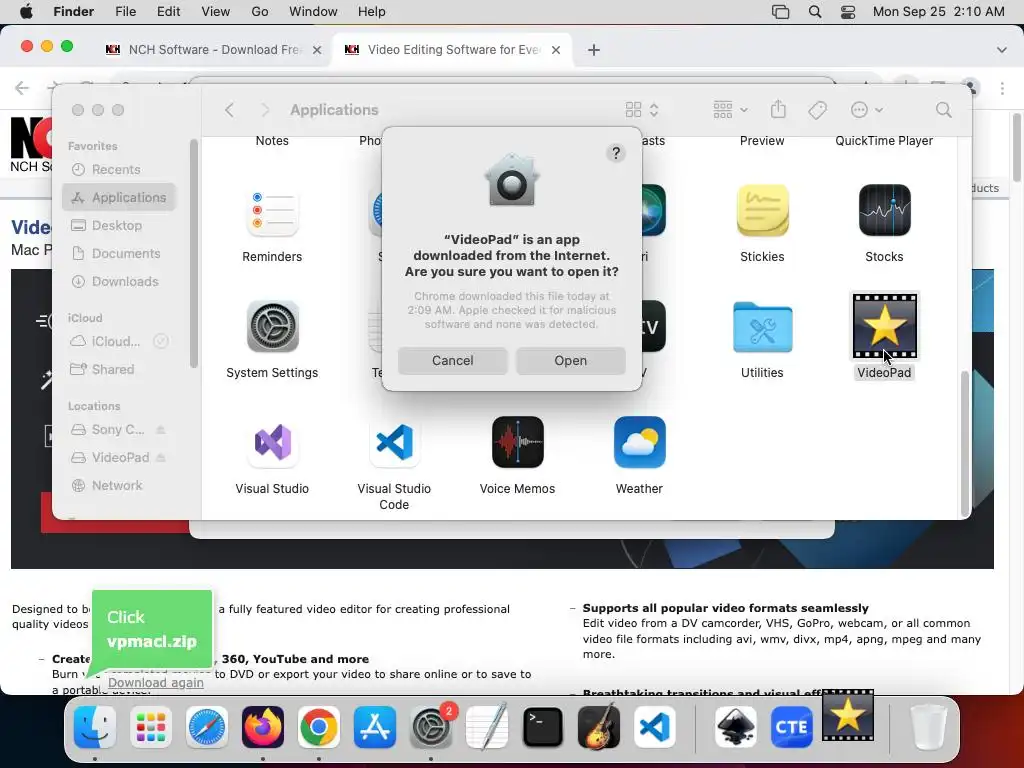Click the Download again link
This screenshot has width=1024, height=768.
coord(155,682)
